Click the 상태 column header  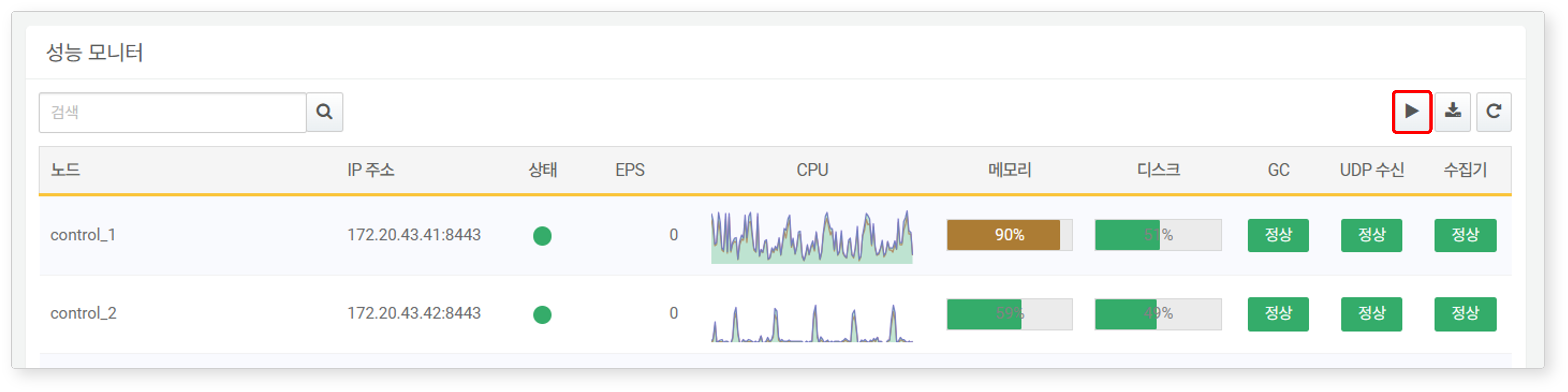[x=542, y=170]
